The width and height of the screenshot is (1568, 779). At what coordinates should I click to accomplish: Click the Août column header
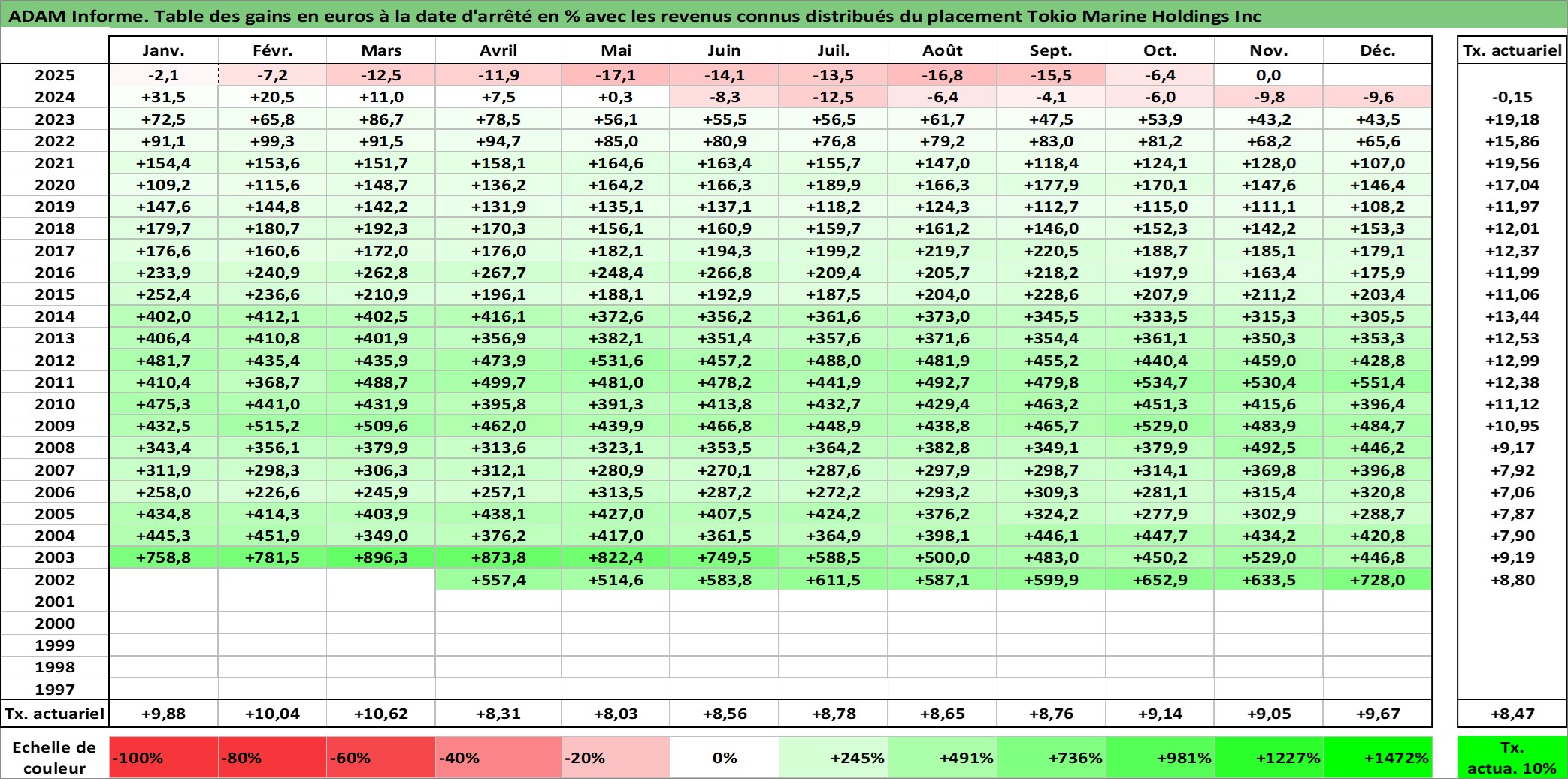pos(942,50)
